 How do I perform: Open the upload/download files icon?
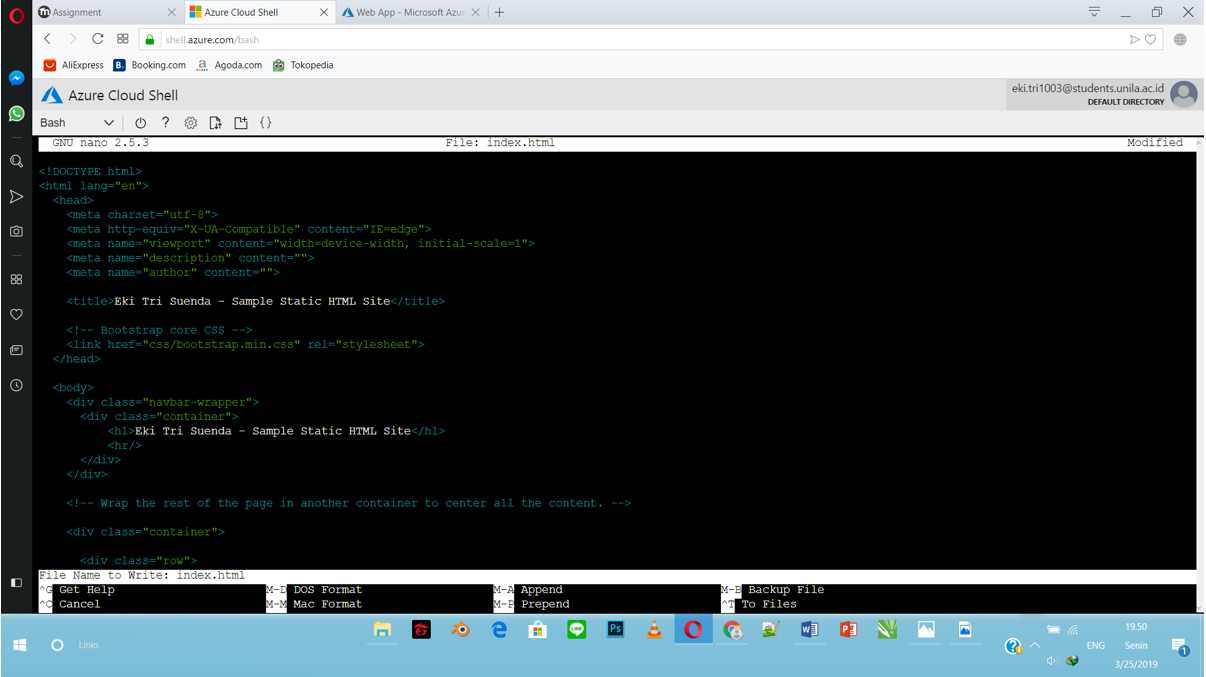(x=215, y=123)
